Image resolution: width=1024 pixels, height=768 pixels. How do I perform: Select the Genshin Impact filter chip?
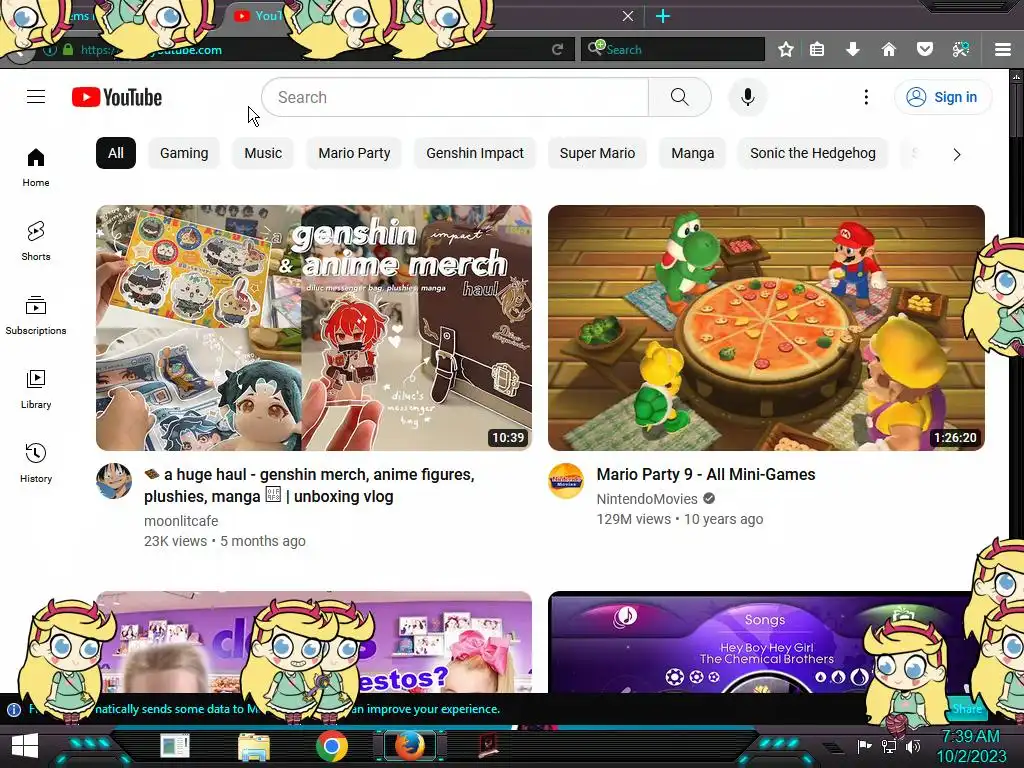tap(475, 153)
